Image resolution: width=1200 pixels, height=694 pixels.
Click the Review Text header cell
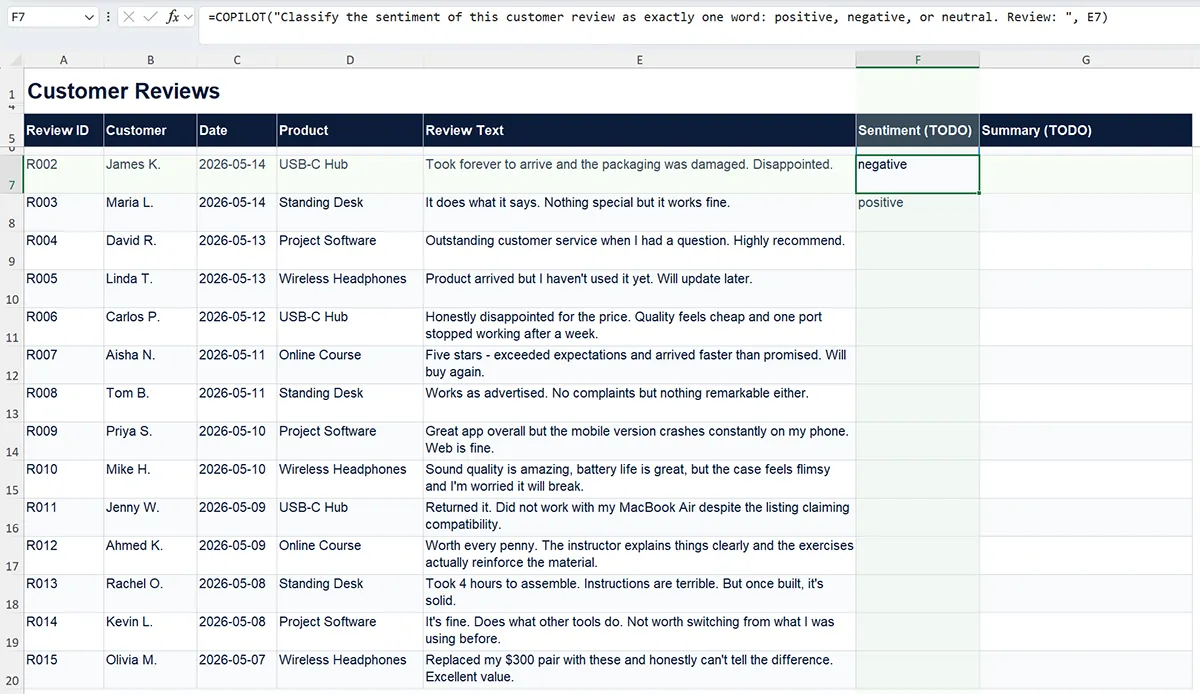coord(640,130)
